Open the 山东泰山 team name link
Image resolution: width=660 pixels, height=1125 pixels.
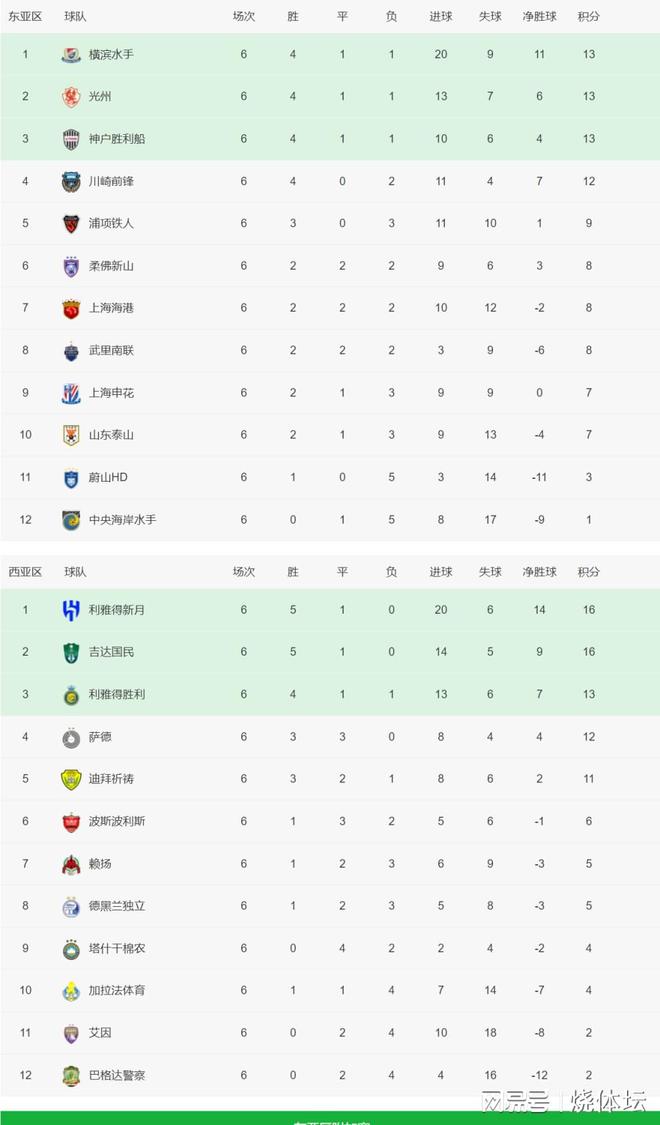pos(111,435)
